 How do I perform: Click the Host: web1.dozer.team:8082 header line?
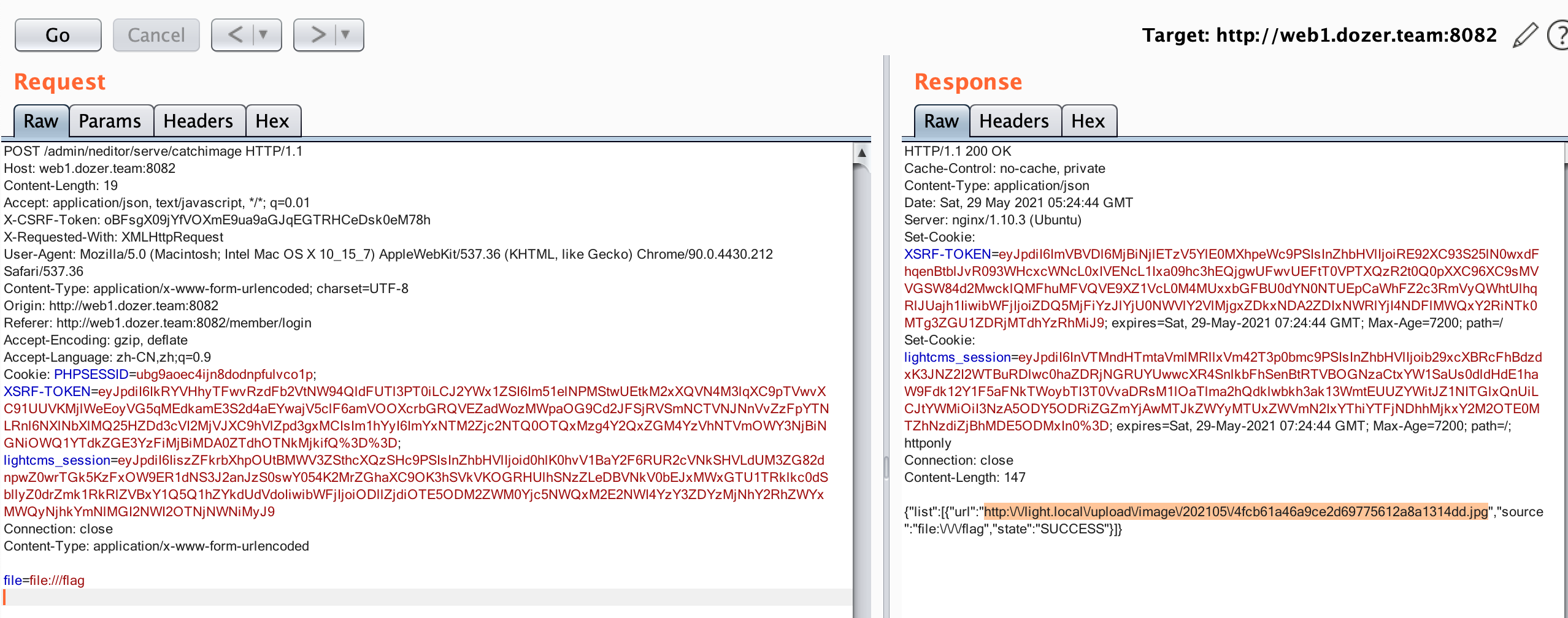point(90,169)
